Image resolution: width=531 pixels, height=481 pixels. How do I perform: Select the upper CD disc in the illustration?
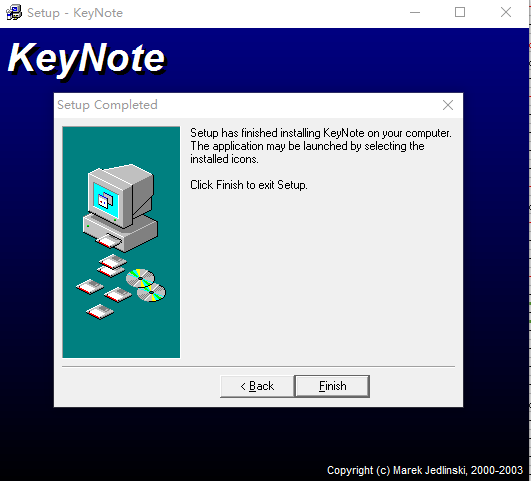click(x=140, y=278)
